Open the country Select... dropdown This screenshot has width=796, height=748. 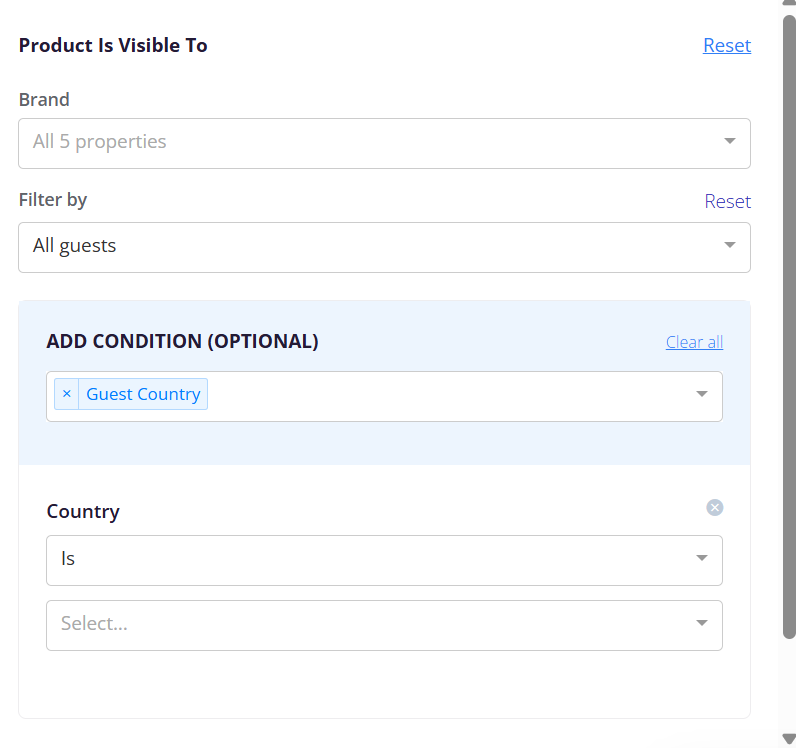coord(384,626)
